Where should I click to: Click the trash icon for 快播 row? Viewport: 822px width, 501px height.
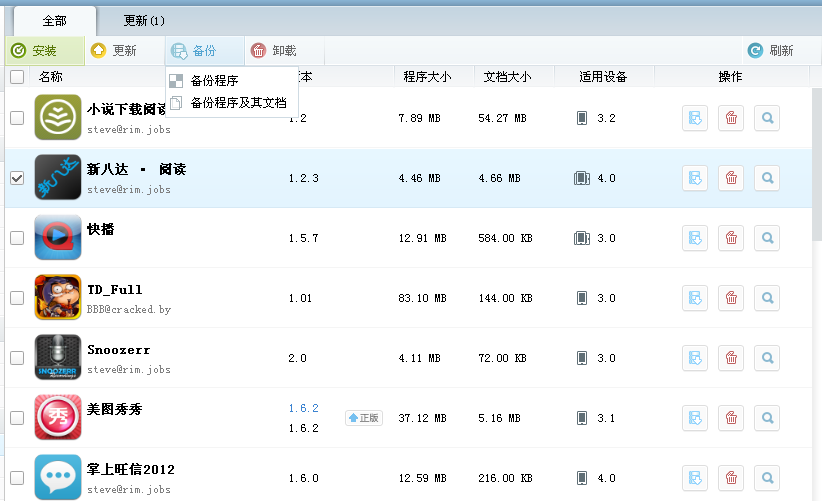point(731,238)
